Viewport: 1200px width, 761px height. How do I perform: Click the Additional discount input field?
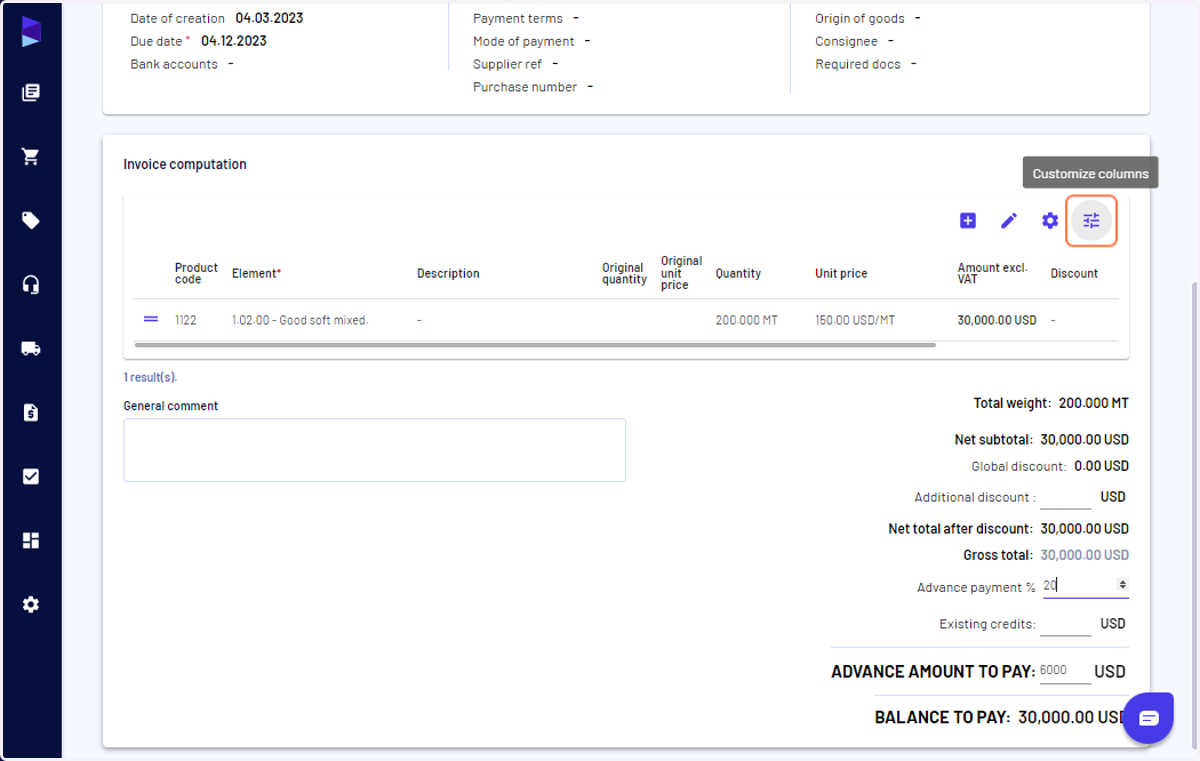1066,497
